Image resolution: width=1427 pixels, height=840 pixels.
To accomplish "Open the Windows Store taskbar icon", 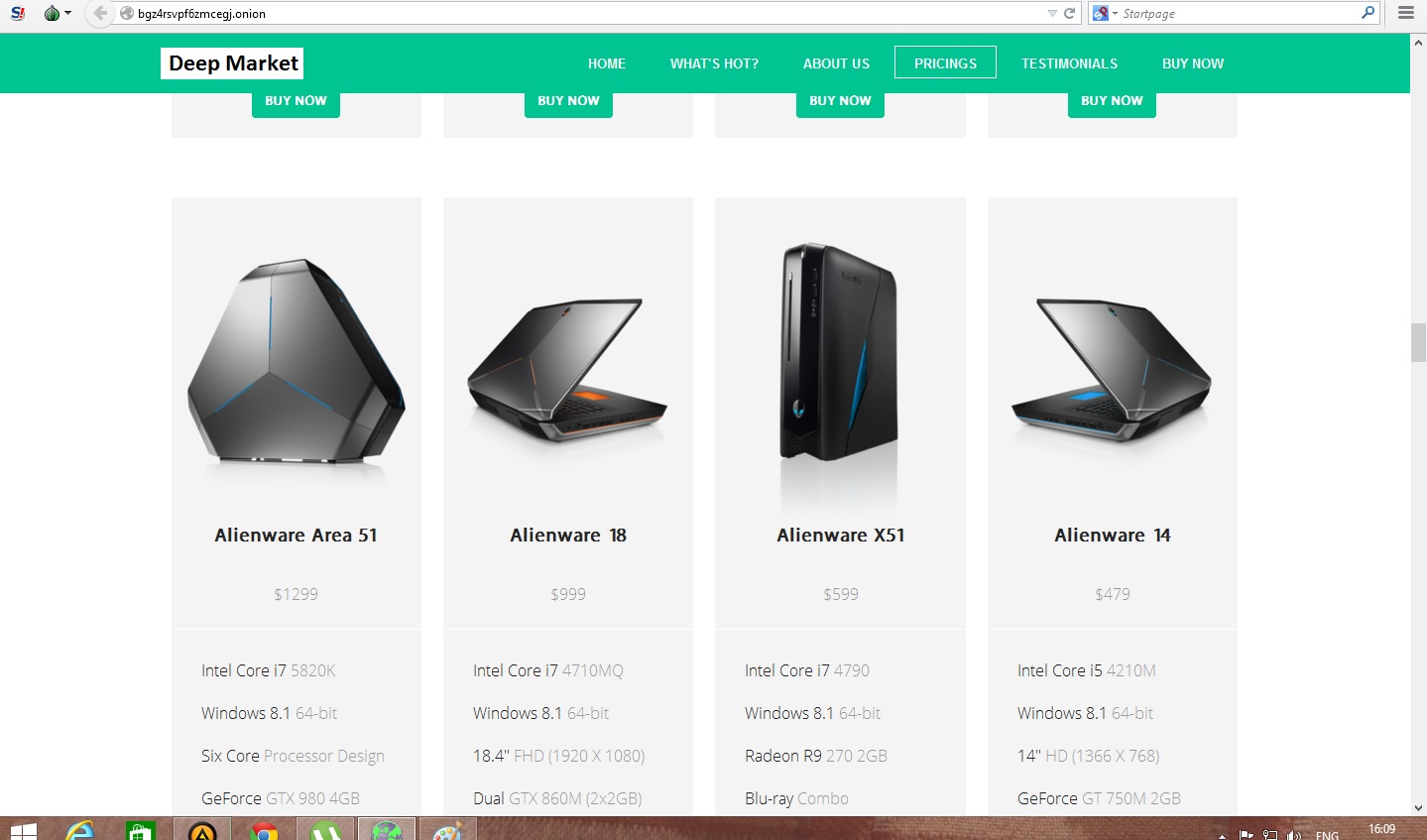I will coord(141,830).
